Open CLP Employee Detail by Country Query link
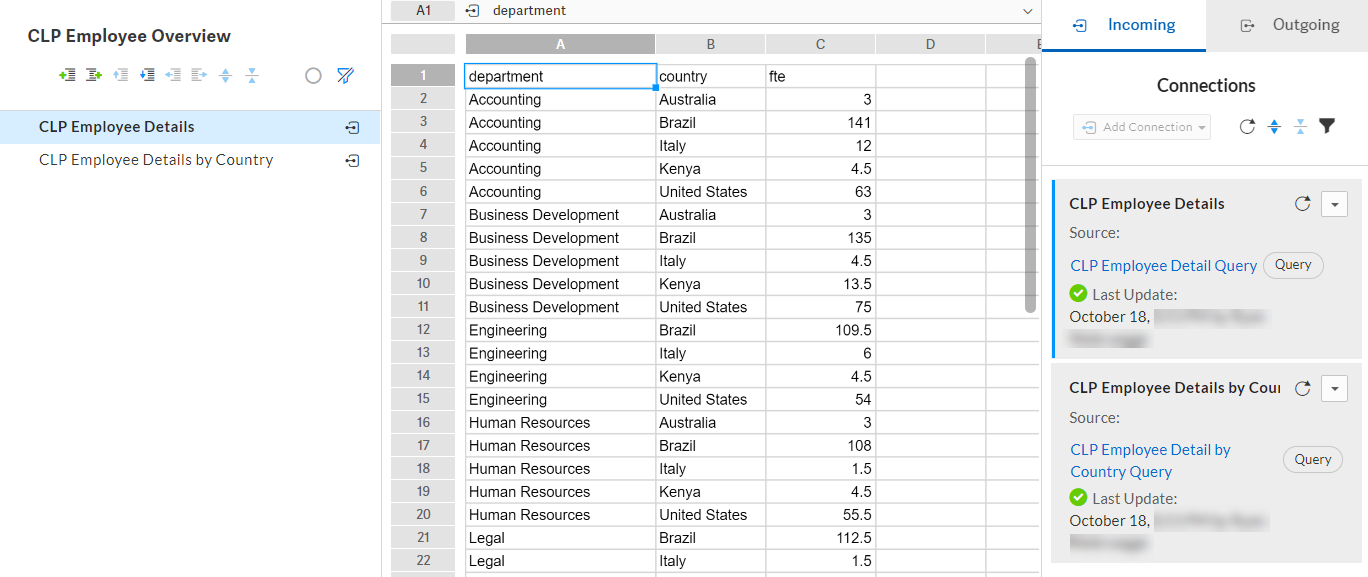 point(1150,461)
